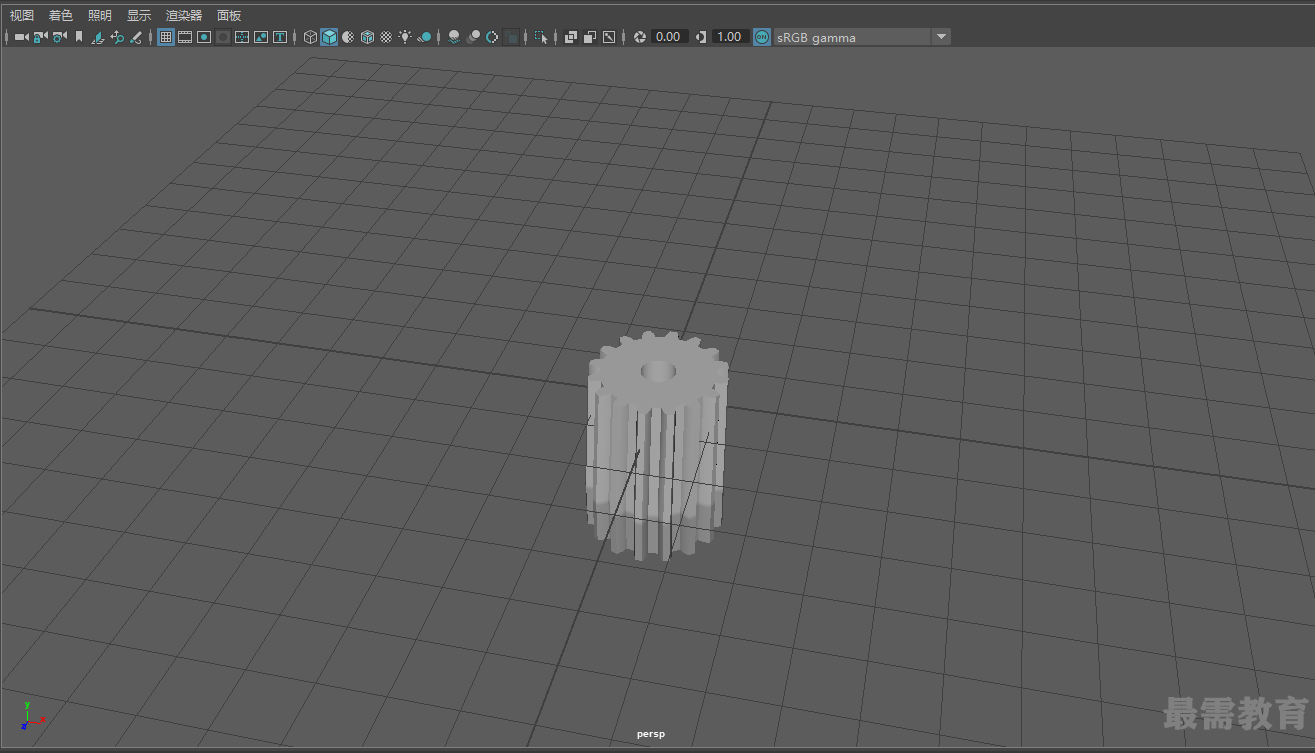Click the Isolate Select icon
This screenshot has height=753, width=1315.
pyautogui.click(x=541, y=37)
